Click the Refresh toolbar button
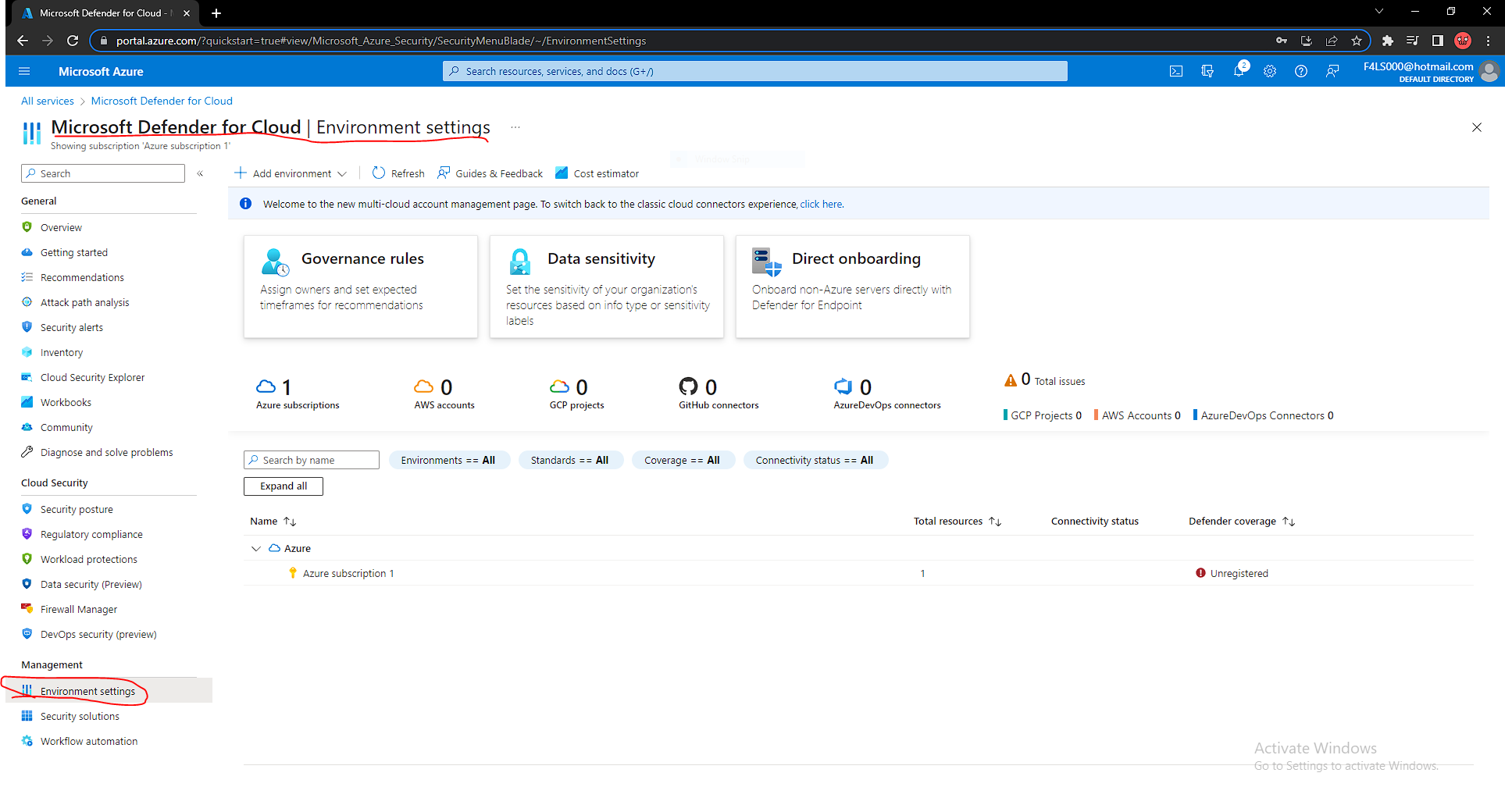The width and height of the screenshot is (1505, 812). coord(398,173)
